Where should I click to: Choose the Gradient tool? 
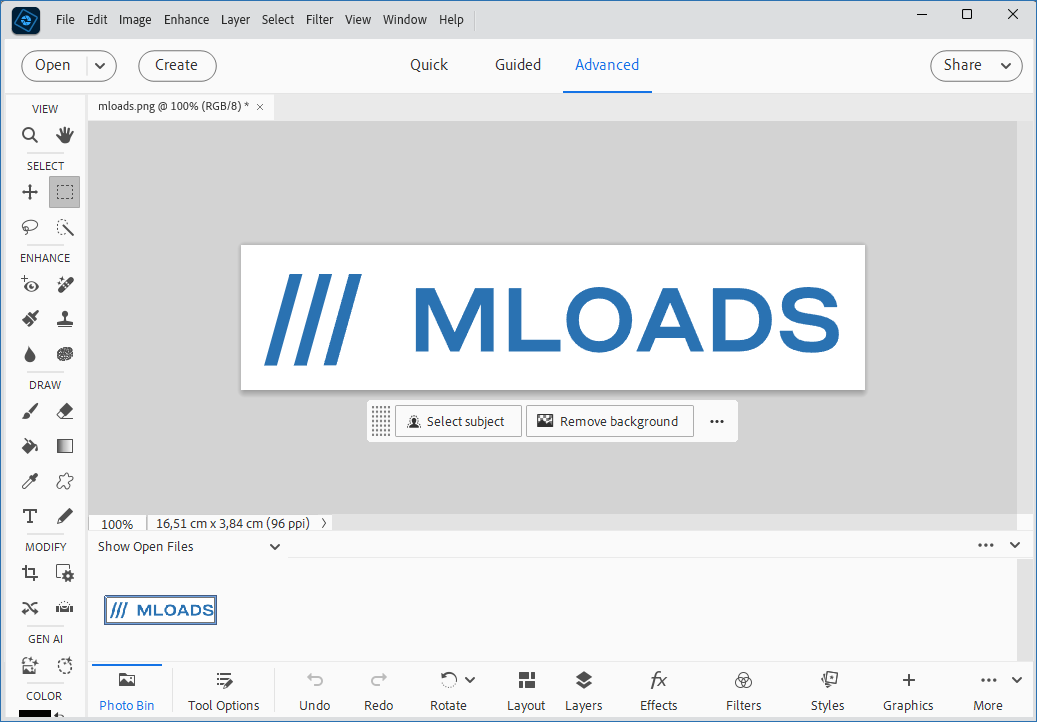[x=65, y=446]
